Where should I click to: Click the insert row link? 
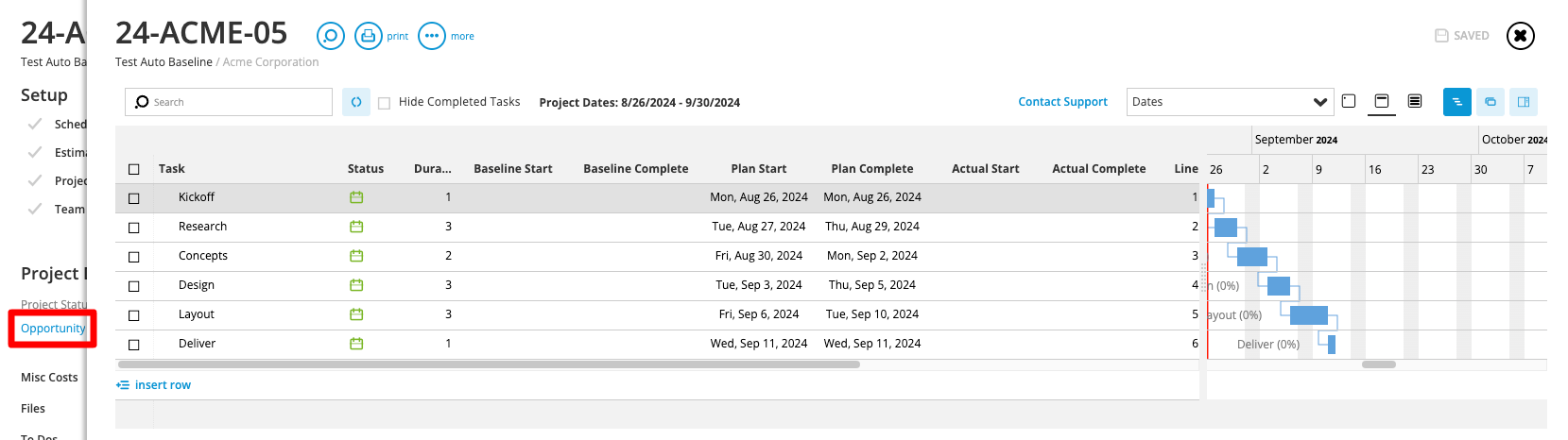point(153,385)
